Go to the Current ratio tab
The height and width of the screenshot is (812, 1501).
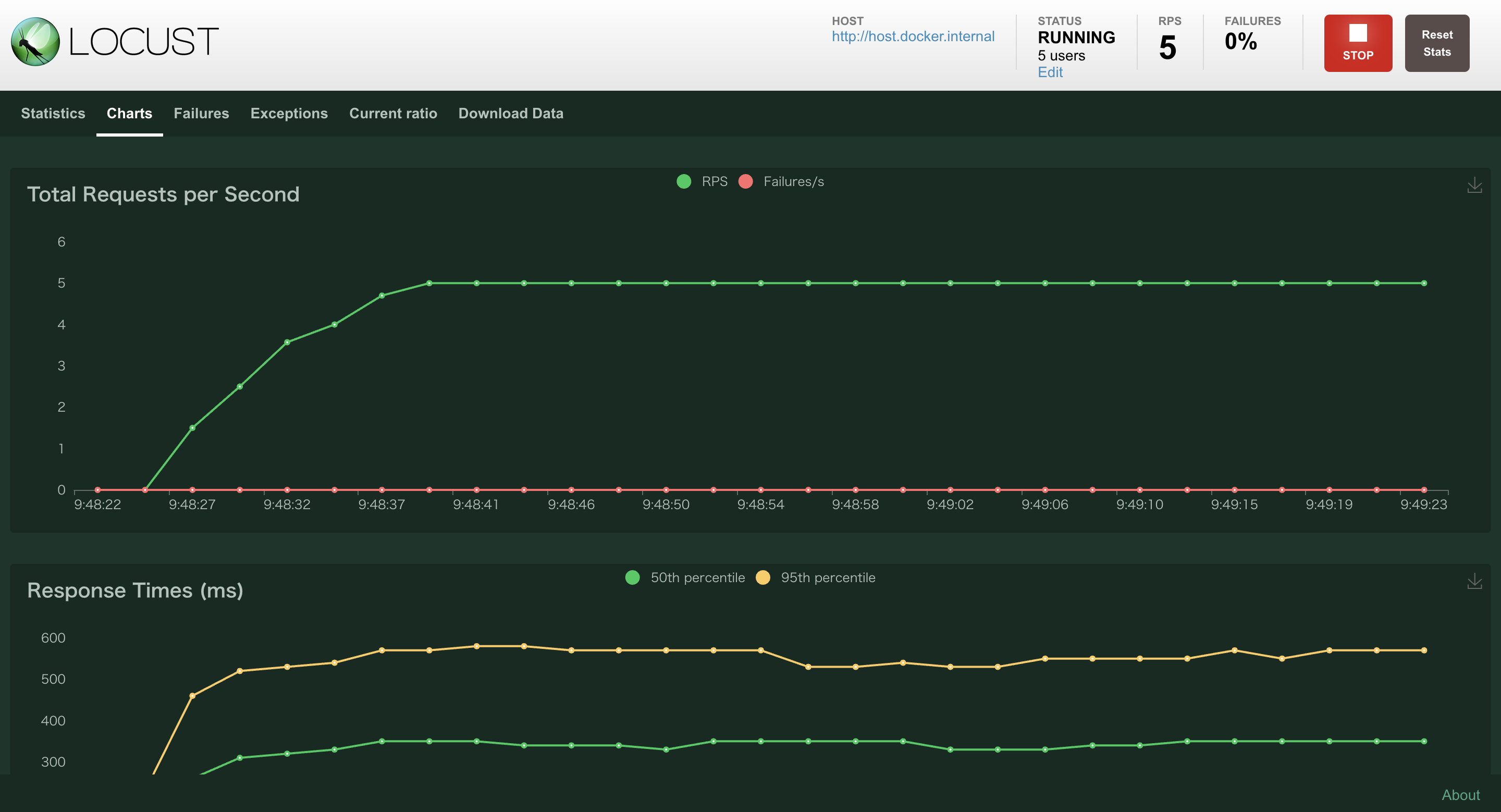[393, 114]
